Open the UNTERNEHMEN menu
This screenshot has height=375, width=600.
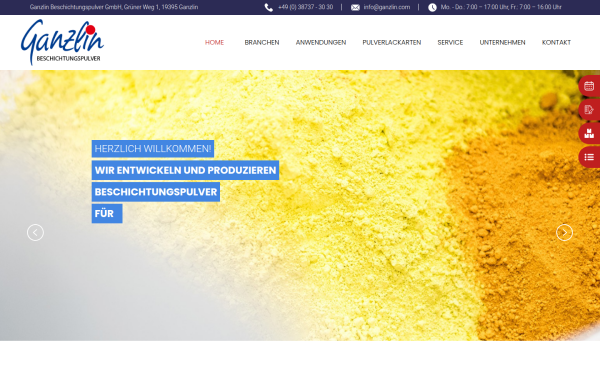click(502, 42)
